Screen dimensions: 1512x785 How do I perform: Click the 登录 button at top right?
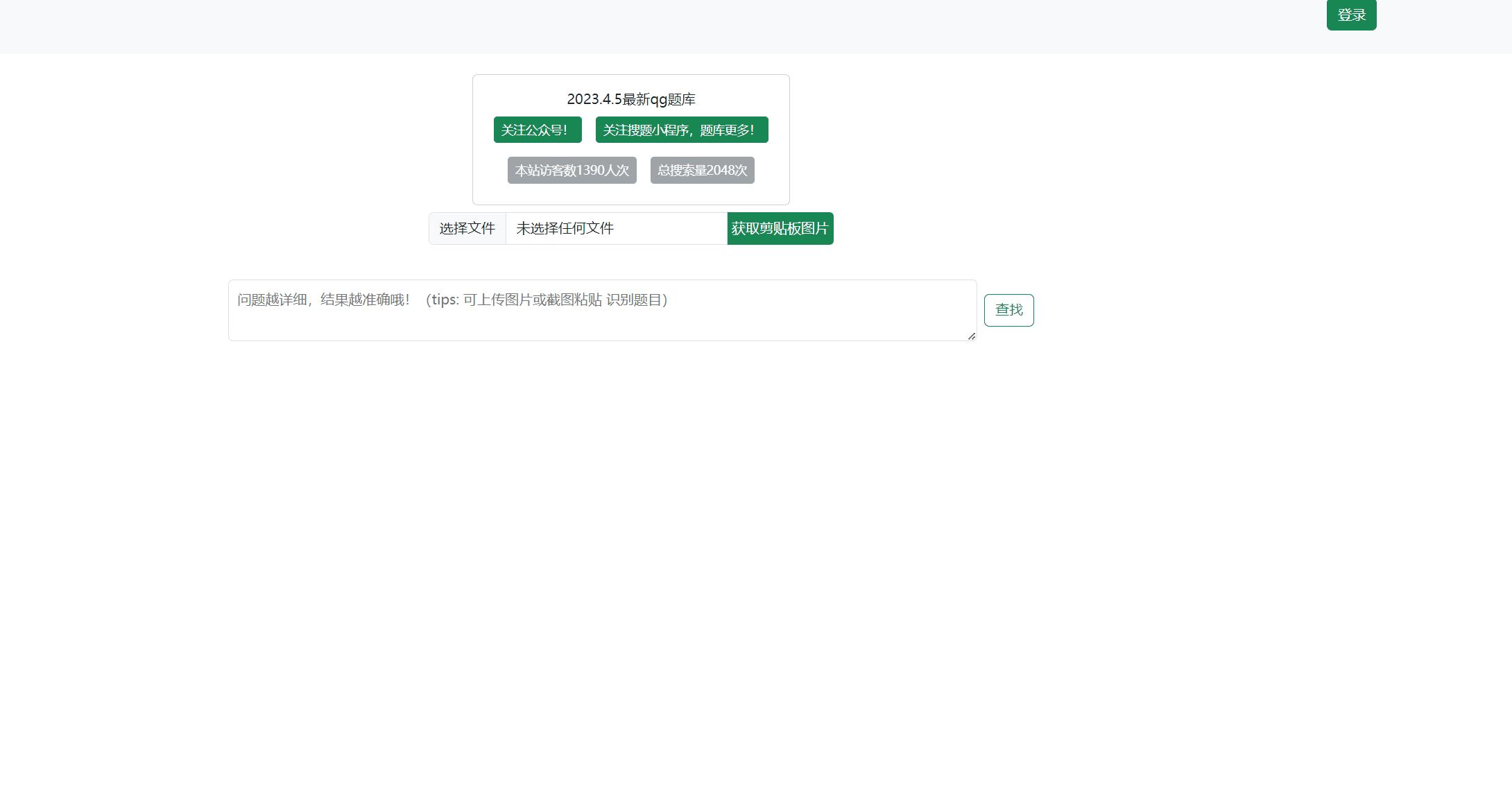coord(1351,15)
